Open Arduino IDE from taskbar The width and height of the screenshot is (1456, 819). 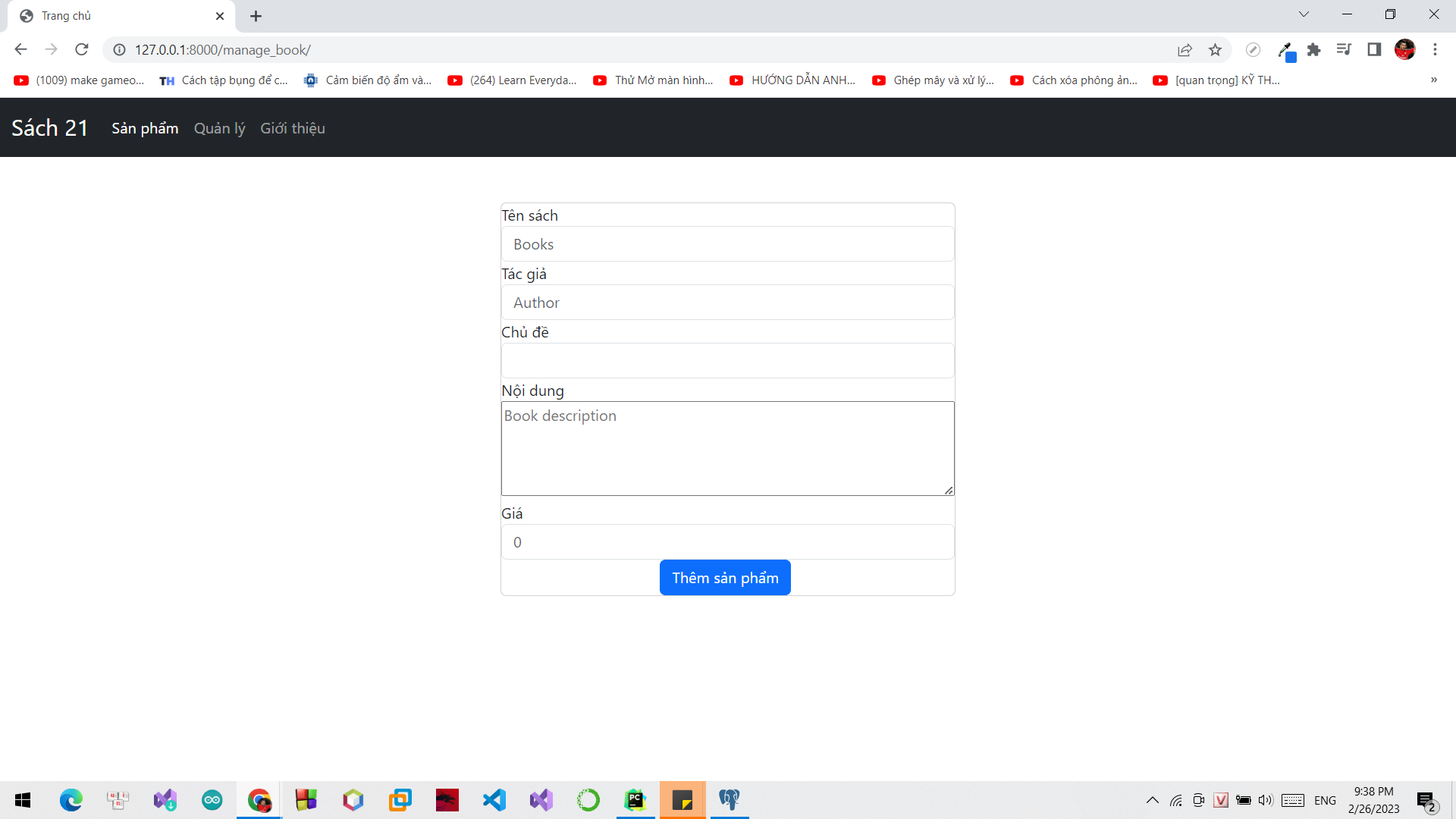(212, 800)
